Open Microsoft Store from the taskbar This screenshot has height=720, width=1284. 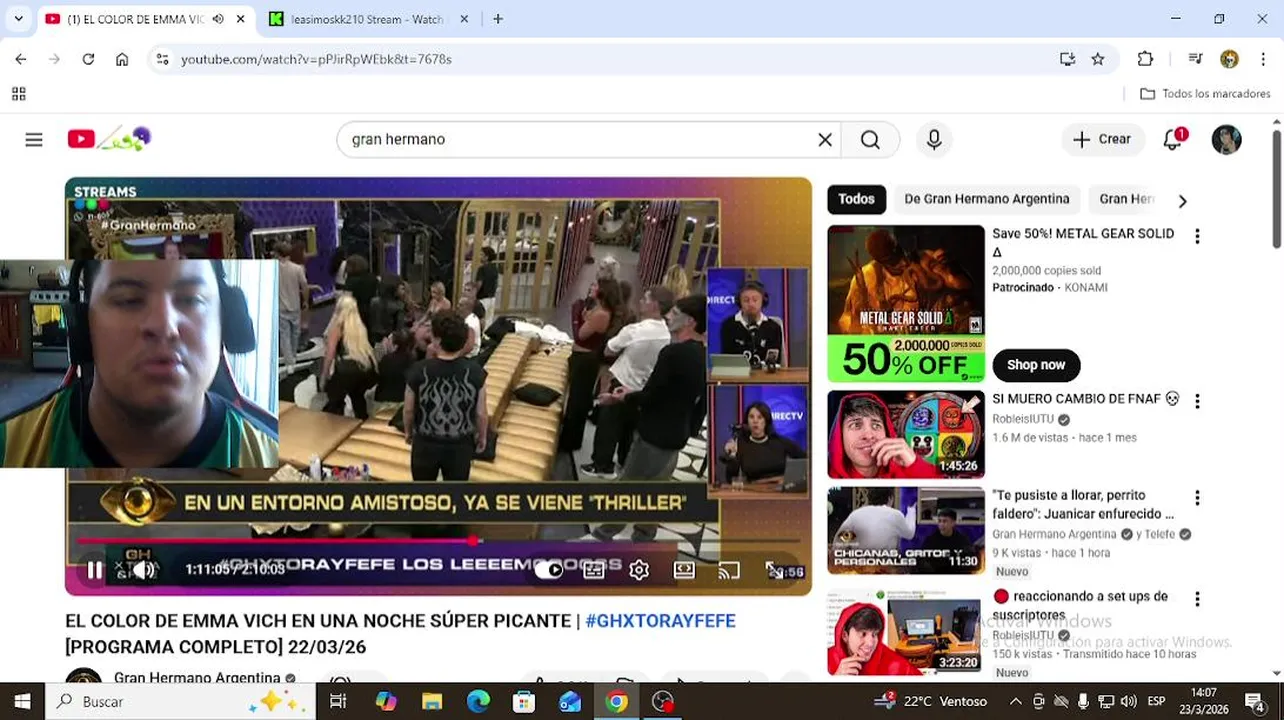pyautogui.click(x=524, y=702)
